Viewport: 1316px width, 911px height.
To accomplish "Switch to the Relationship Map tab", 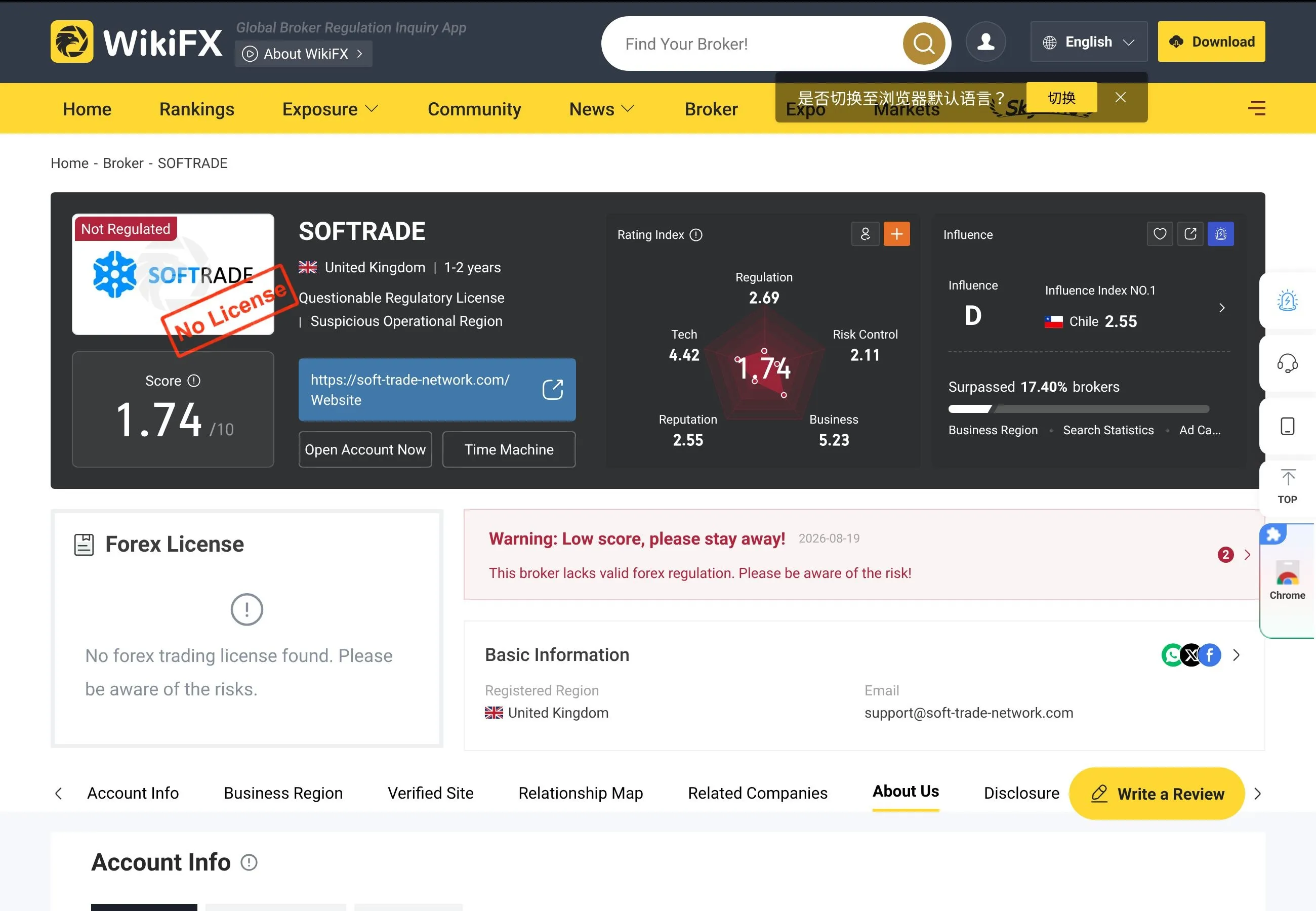I will (x=581, y=793).
